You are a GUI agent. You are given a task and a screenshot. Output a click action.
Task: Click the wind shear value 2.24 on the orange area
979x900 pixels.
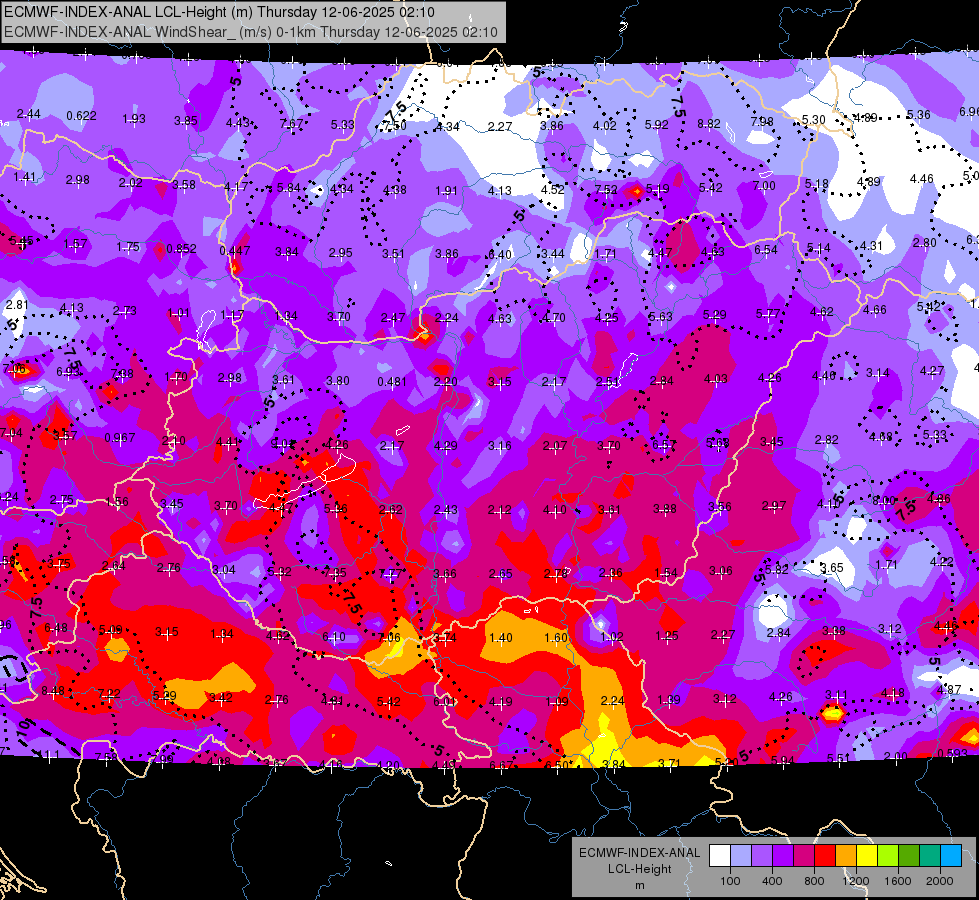click(x=612, y=701)
